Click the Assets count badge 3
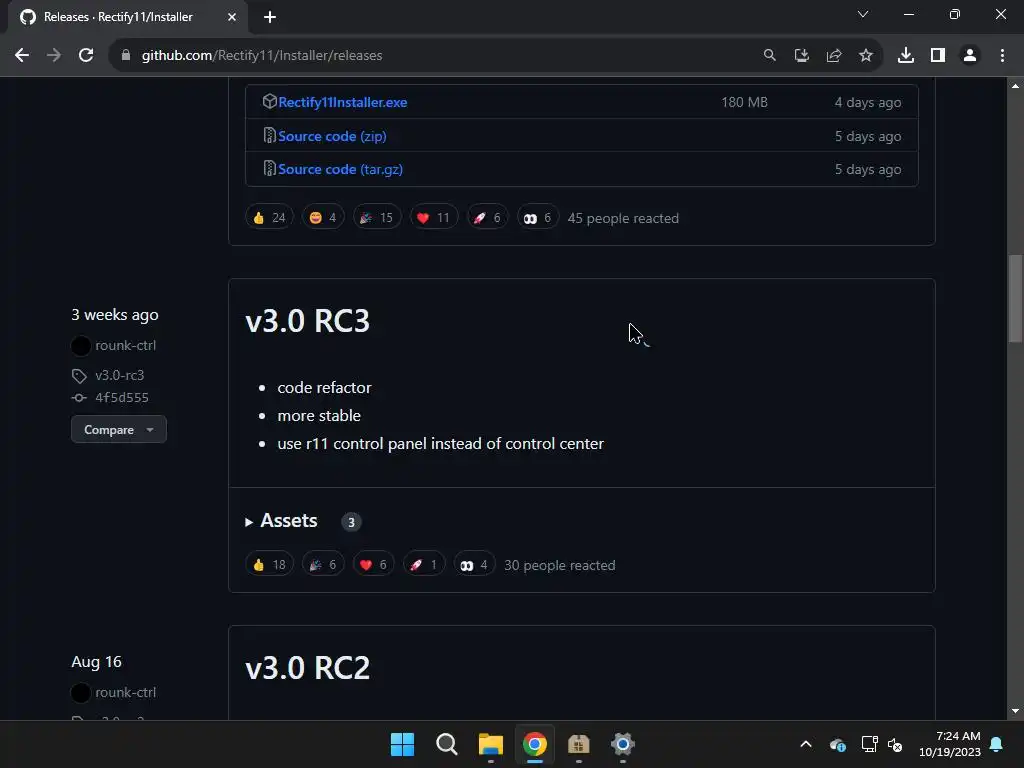 point(351,522)
